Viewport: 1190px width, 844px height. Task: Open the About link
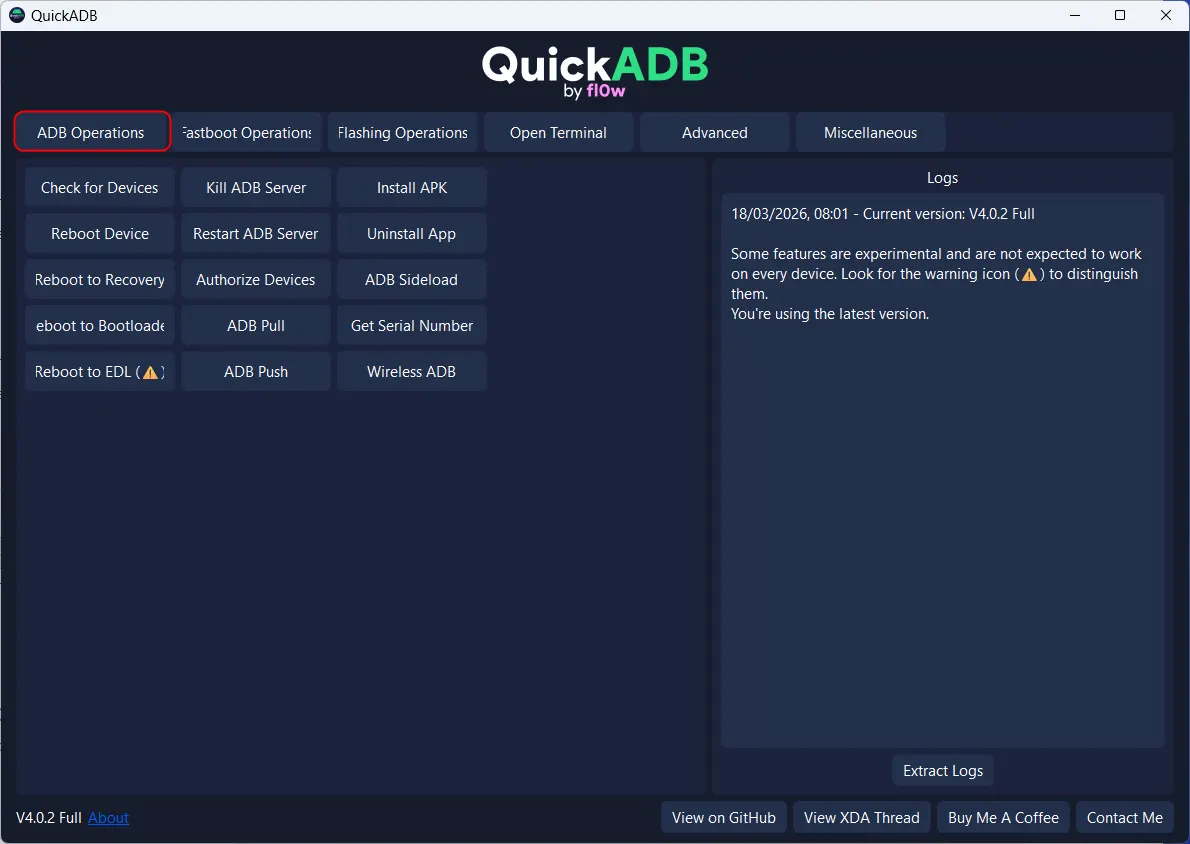click(x=108, y=817)
